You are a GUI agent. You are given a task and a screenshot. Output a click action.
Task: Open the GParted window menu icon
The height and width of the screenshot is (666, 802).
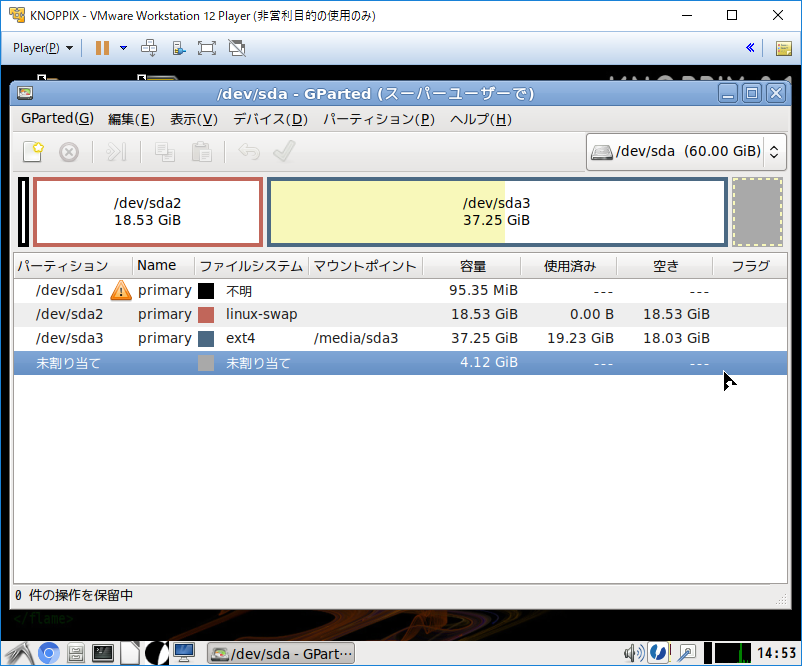click(25, 93)
